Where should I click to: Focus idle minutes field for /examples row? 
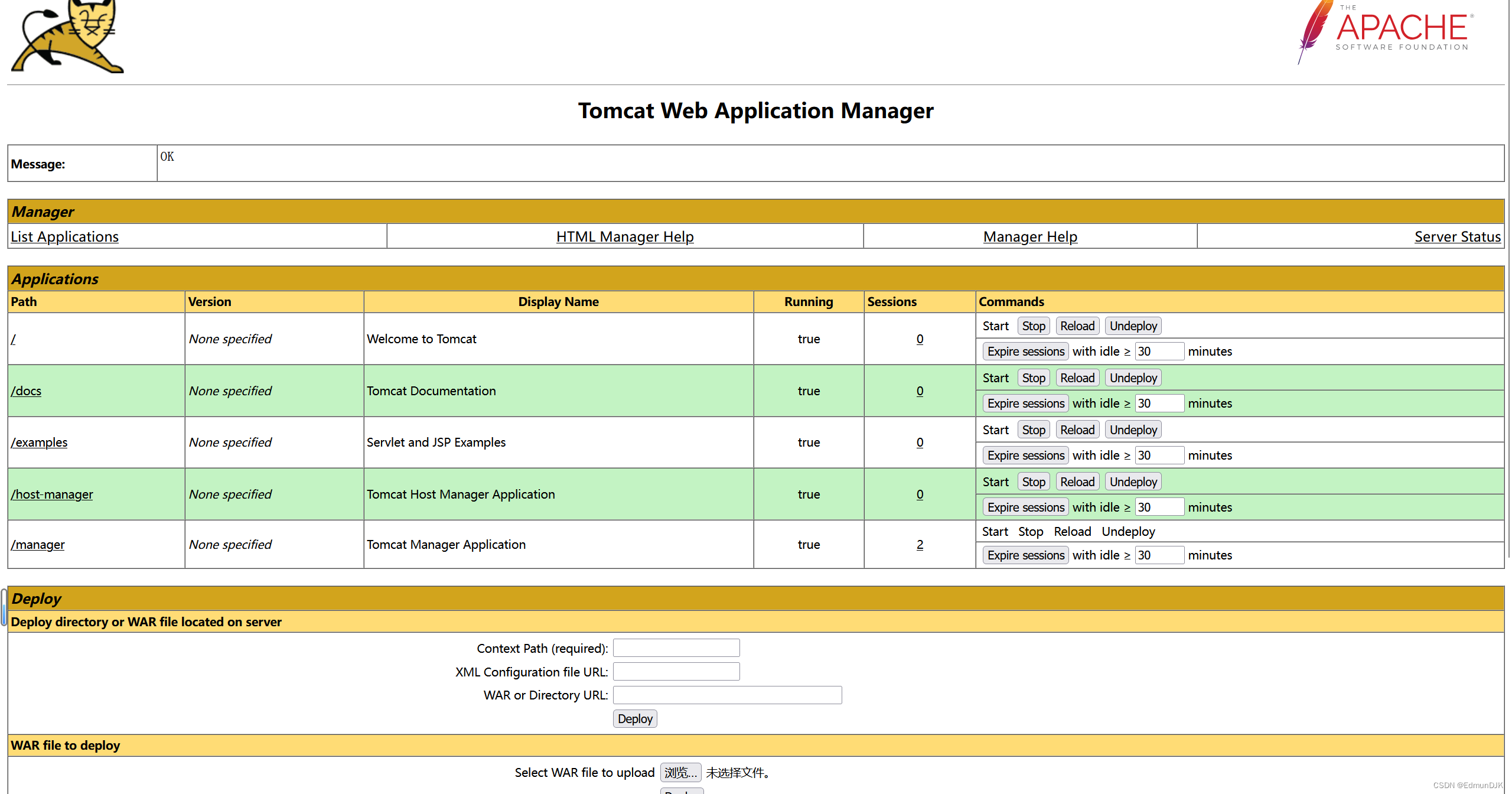[x=1159, y=455]
